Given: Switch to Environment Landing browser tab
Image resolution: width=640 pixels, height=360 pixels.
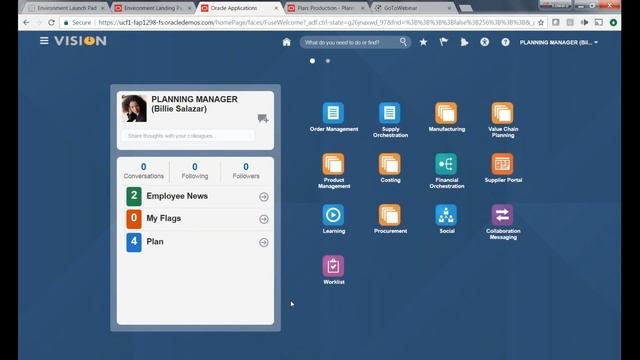Looking at the screenshot, I should (x=152, y=8).
